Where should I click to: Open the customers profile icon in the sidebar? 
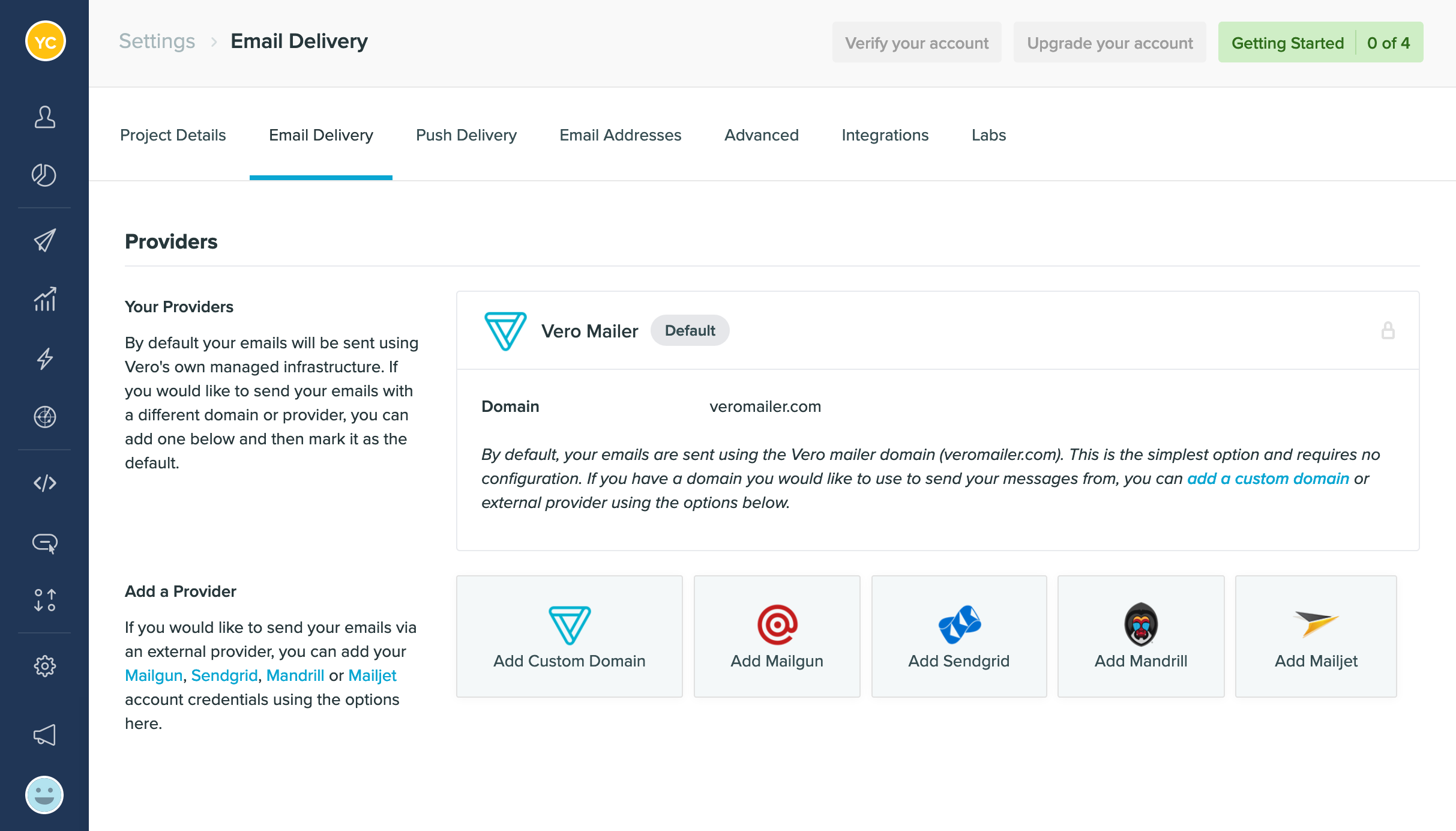click(44, 117)
